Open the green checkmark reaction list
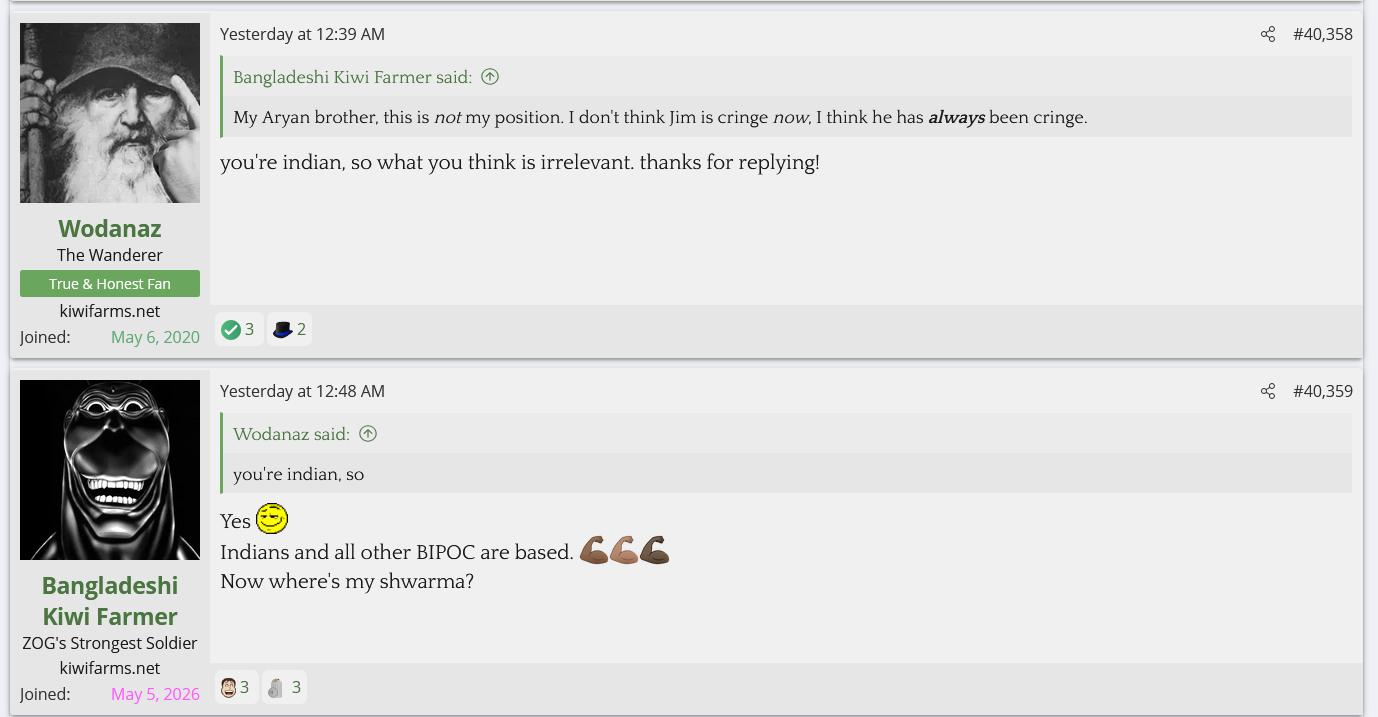Screen dimensions: 1378x717 239,329
